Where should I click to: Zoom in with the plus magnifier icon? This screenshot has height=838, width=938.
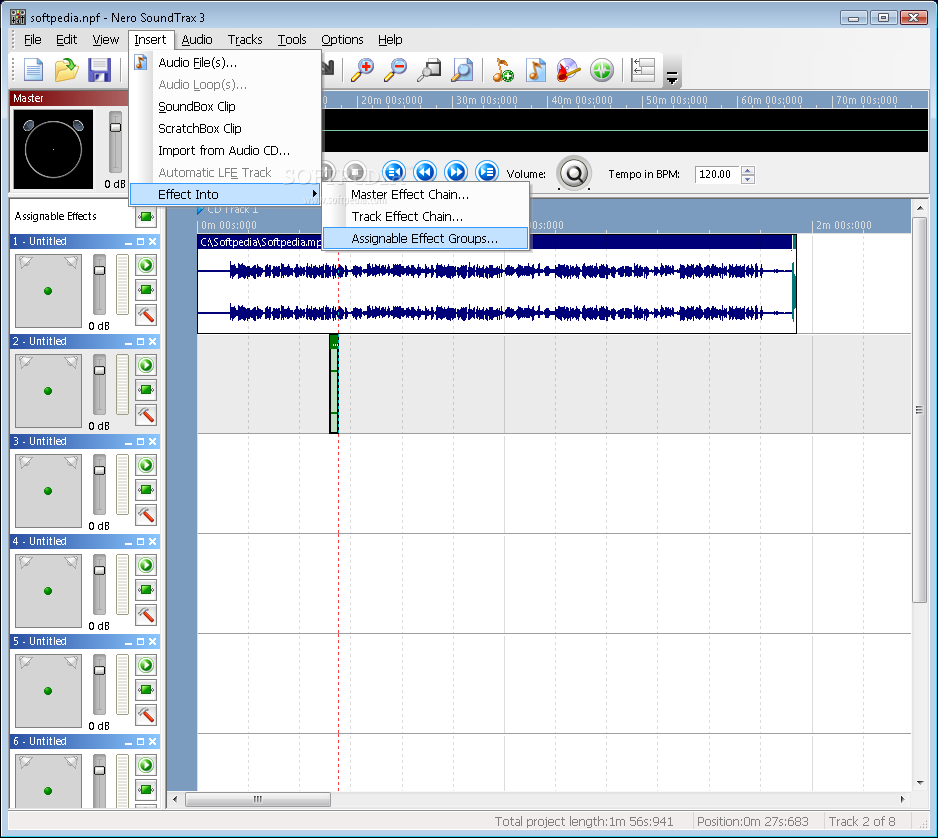[x=363, y=70]
